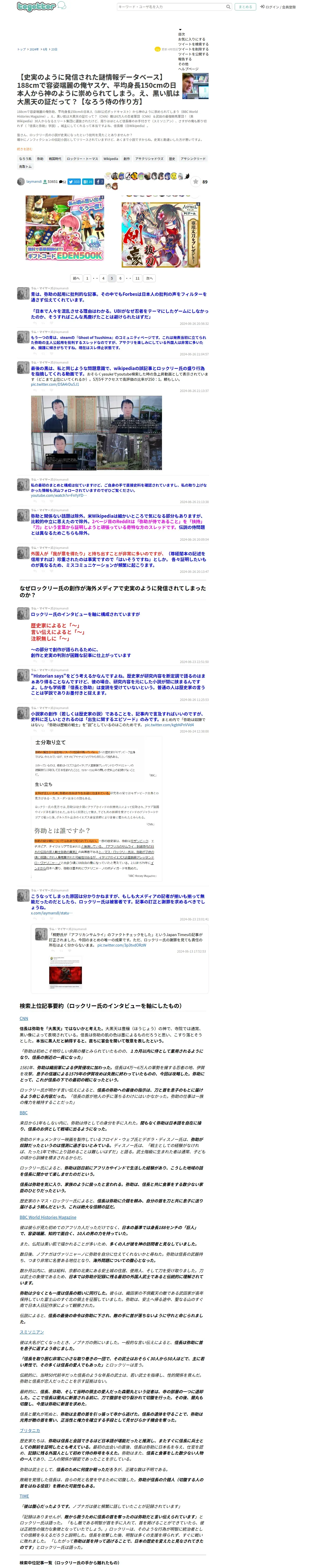Open laymans8 author avatar
This screenshot has height=1568, width=314.
pos(21,181)
